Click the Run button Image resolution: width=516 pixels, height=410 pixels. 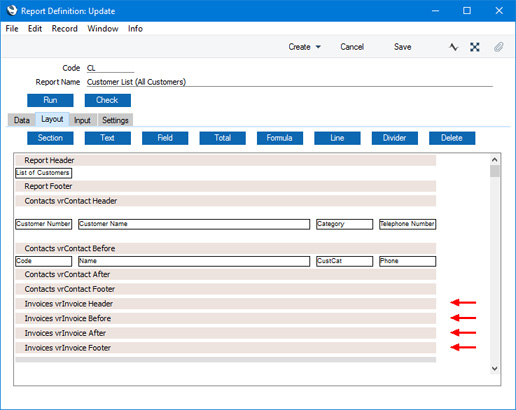point(50,100)
